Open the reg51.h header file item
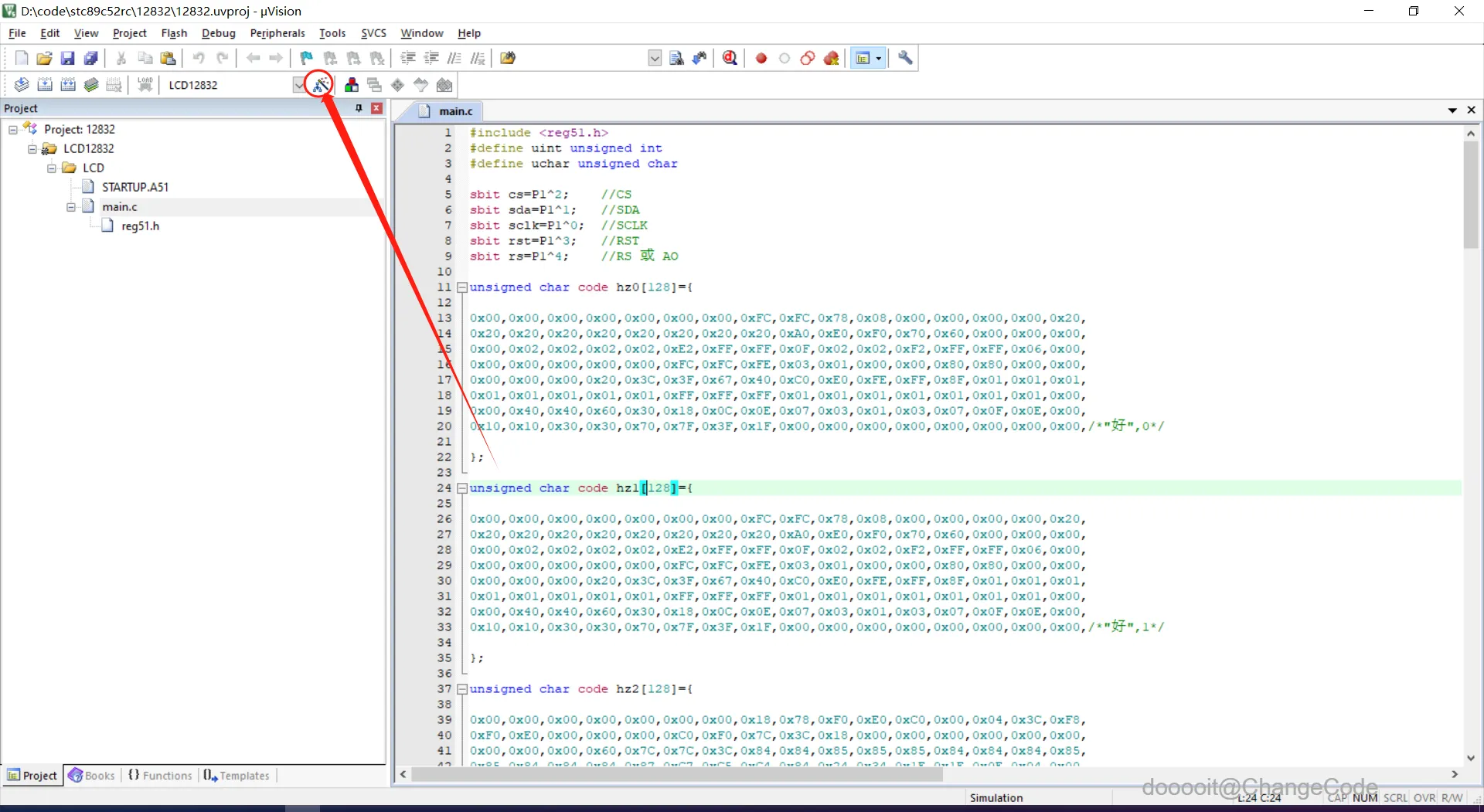 pos(140,226)
